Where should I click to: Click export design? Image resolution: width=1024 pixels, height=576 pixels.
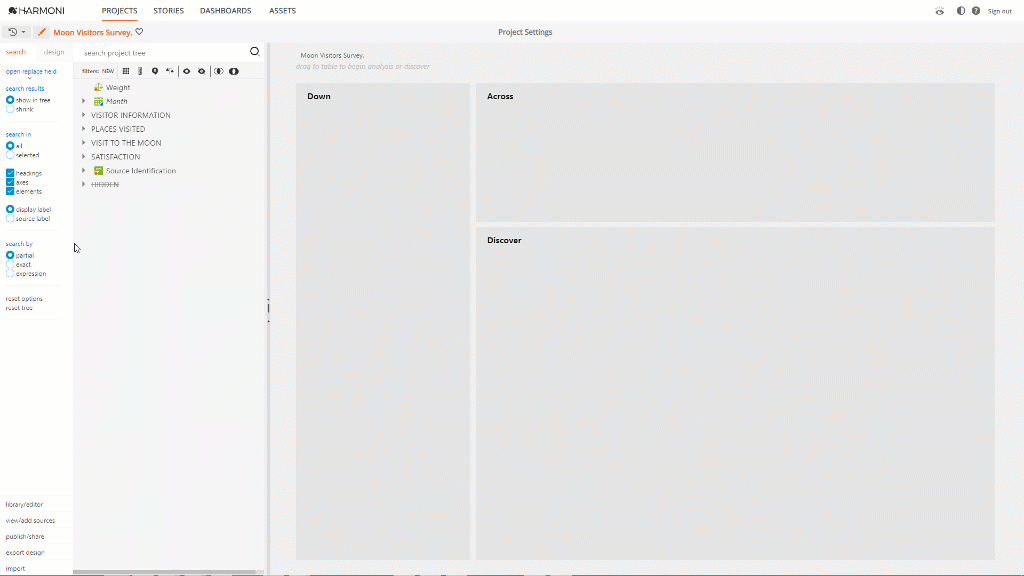(x=25, y=552)
